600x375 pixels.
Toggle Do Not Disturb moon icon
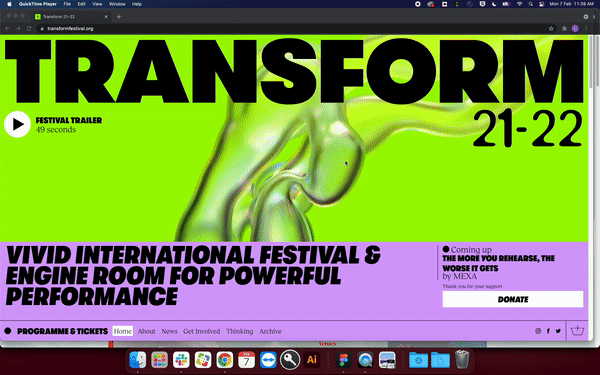point(494,4)
